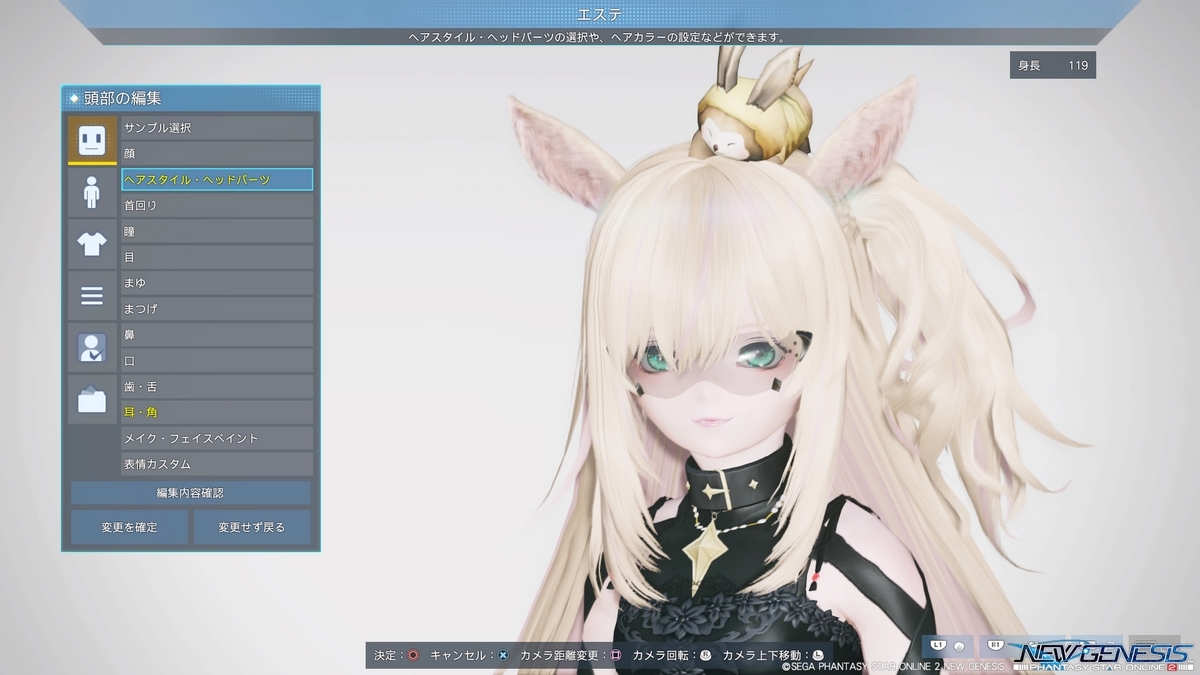Viewport: 1200px width, 675px height.
Task: Open the 耳・角 menu entry
Action: (217, 413)
